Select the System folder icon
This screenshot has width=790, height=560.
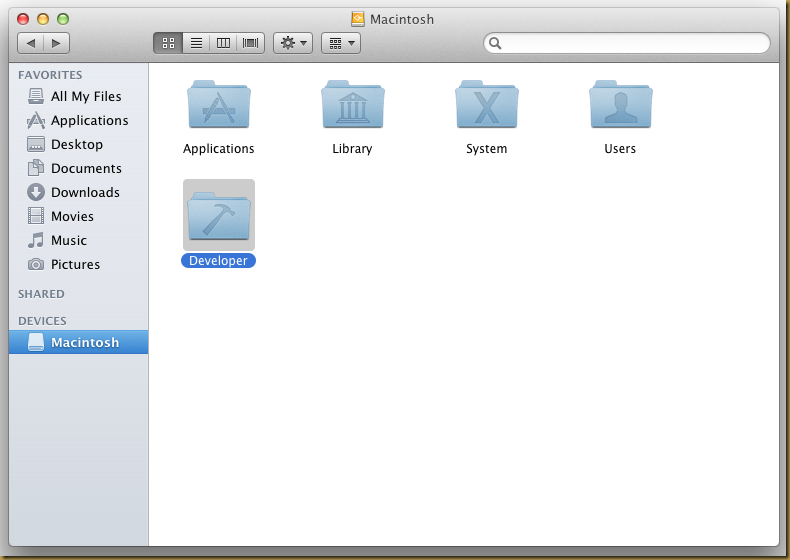pos(487,104)
